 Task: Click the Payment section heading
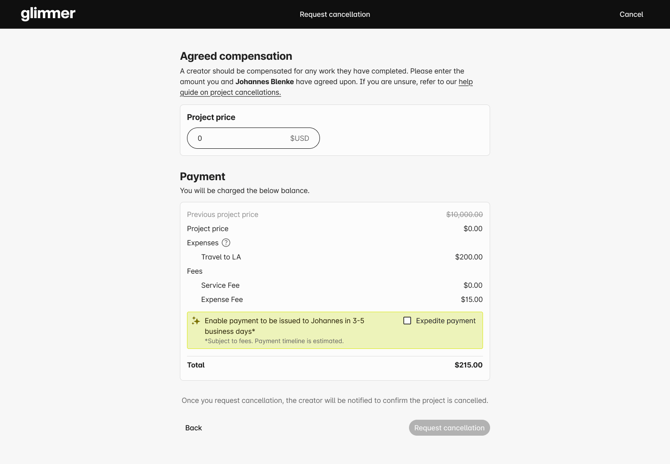pos(202,176)
